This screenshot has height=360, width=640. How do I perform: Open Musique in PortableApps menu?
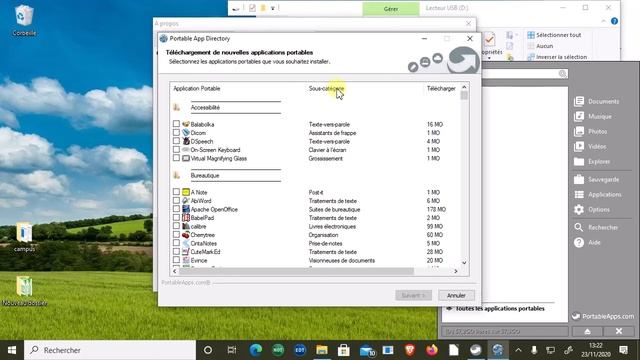coord(593,116)
